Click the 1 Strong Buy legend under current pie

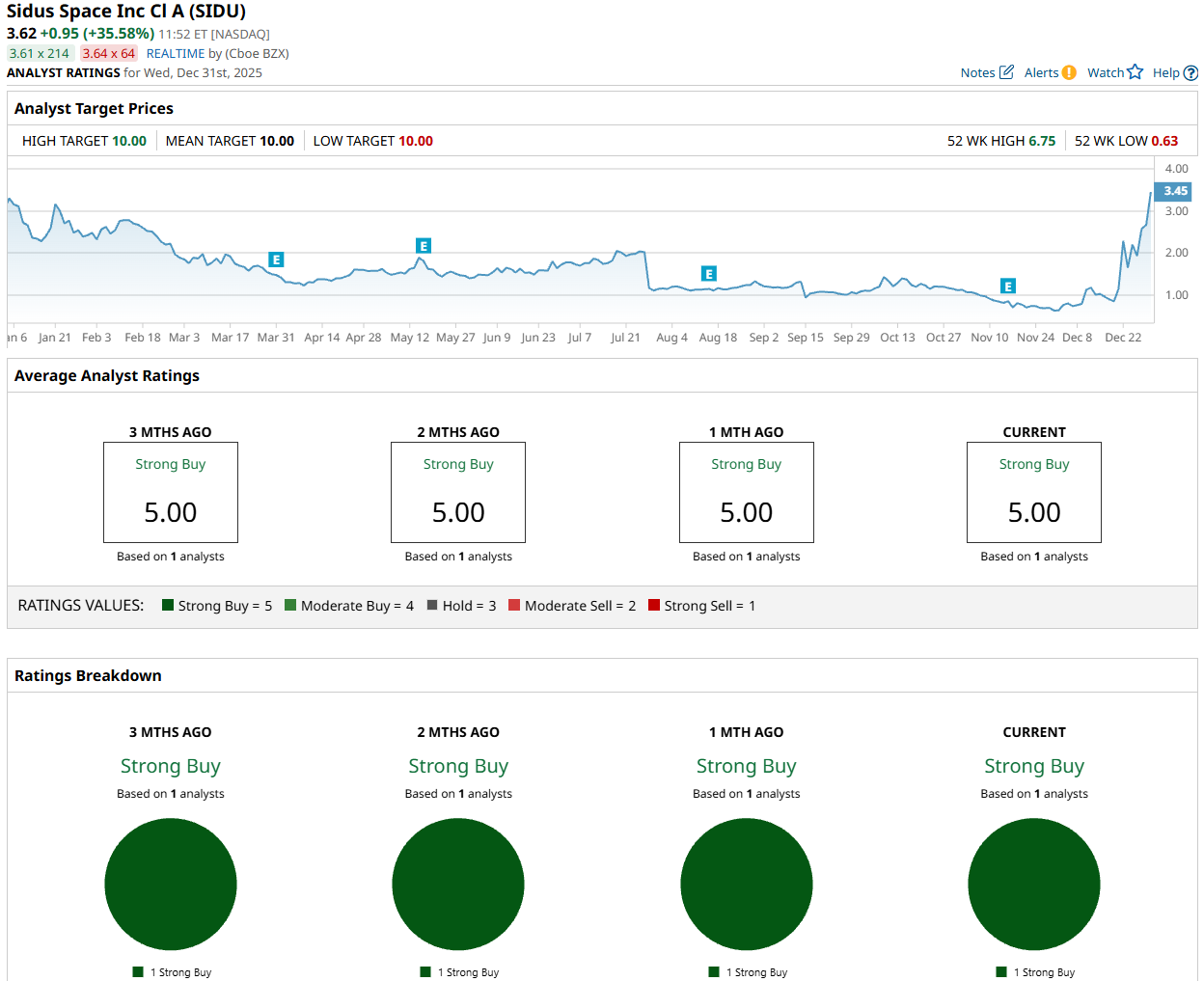(x=1035, y=972)
